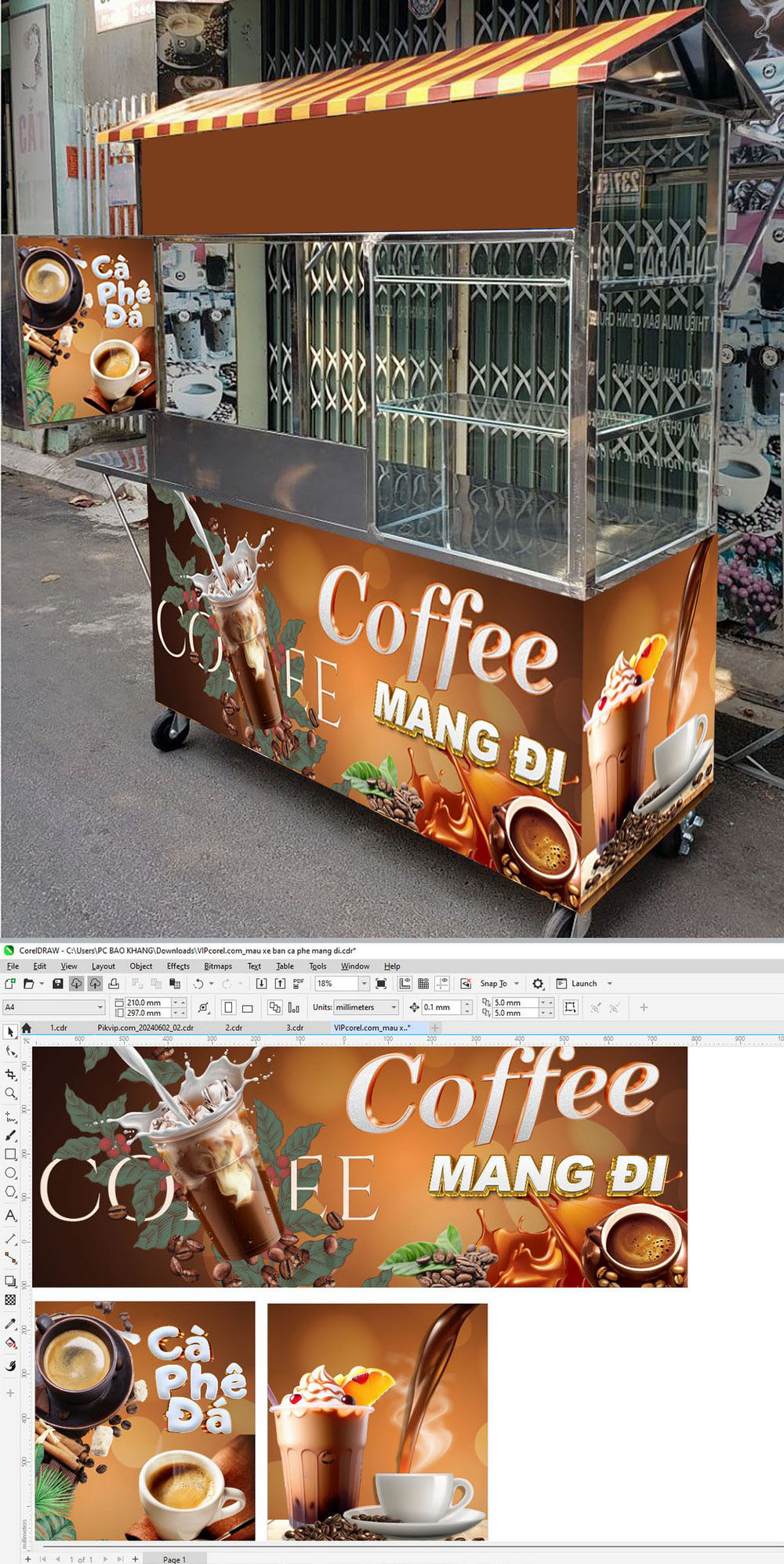Click the Launch button
Viewport: 784px width, 1564px height.
coord(577,984)
